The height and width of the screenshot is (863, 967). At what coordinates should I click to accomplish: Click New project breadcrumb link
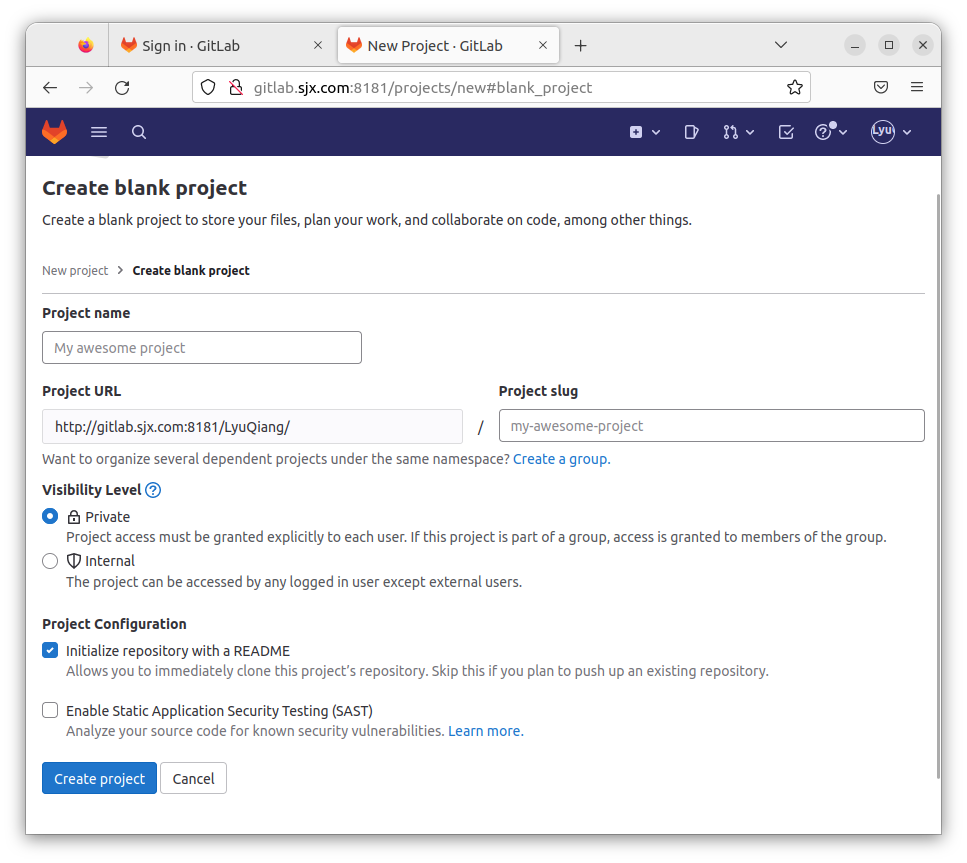[x=75, y=271]
